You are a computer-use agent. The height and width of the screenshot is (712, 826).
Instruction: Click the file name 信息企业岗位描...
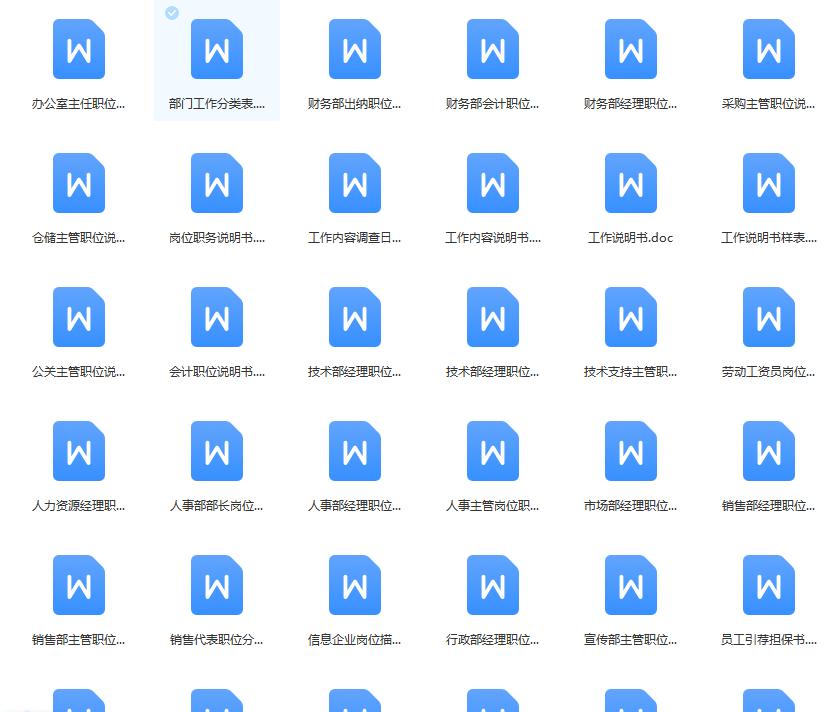click(355, 640)
